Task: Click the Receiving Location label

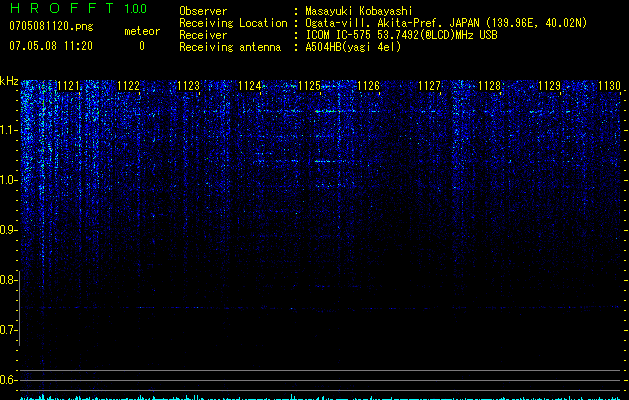Action: [x=233, y=23]
